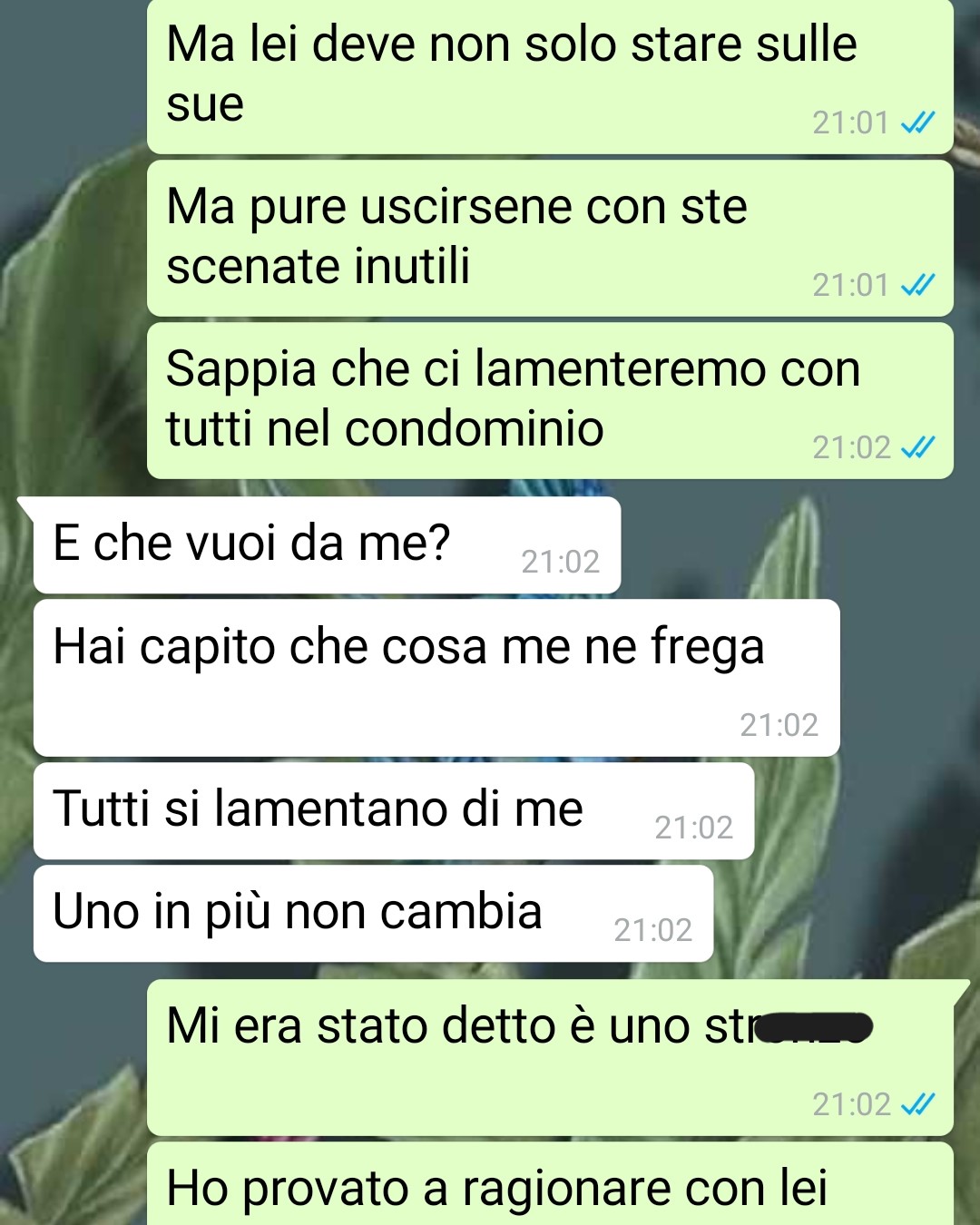Select received message 'E che vuoi da me?'
Viewport: 980px width, 1225px height.
coord(327,545)
